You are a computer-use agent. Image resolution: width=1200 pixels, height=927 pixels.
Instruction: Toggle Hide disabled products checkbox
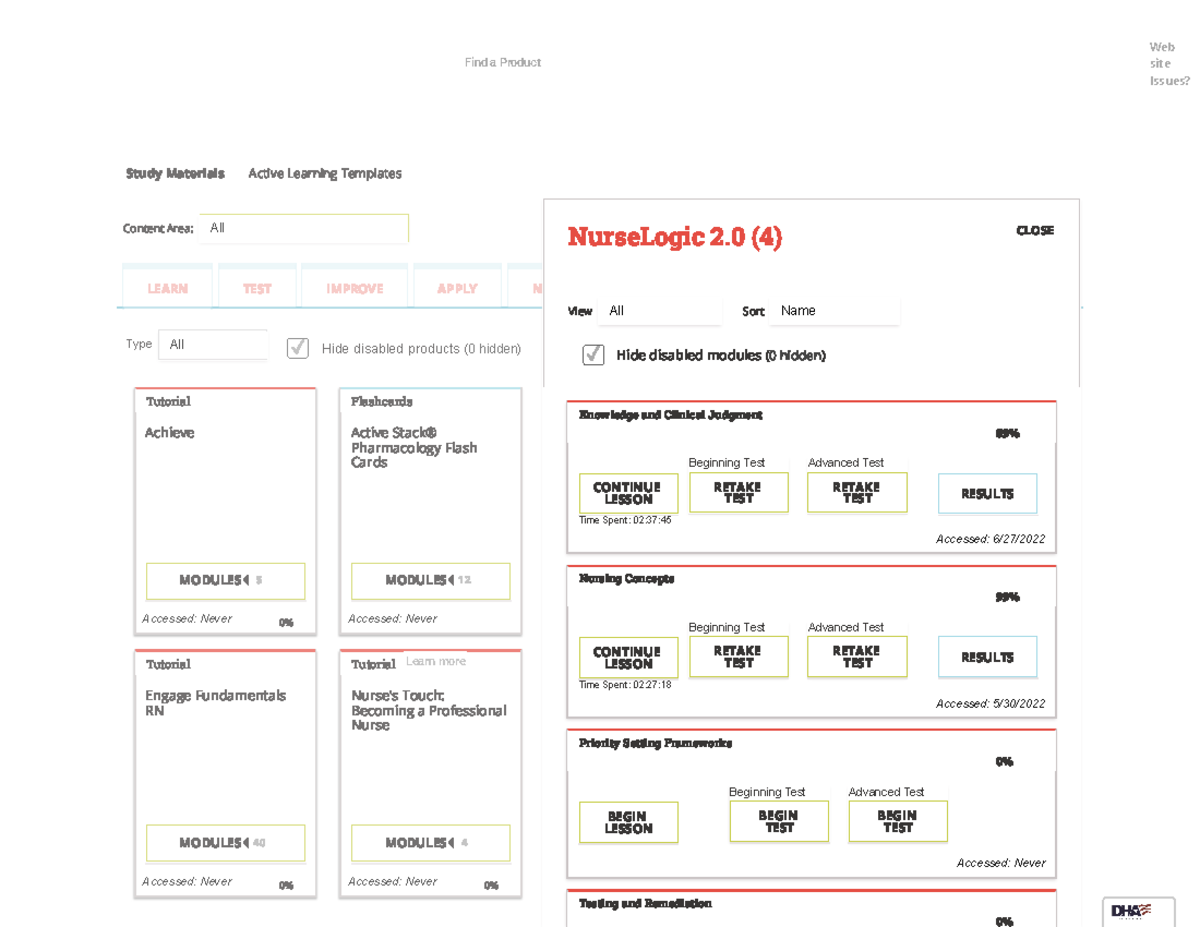298,348
